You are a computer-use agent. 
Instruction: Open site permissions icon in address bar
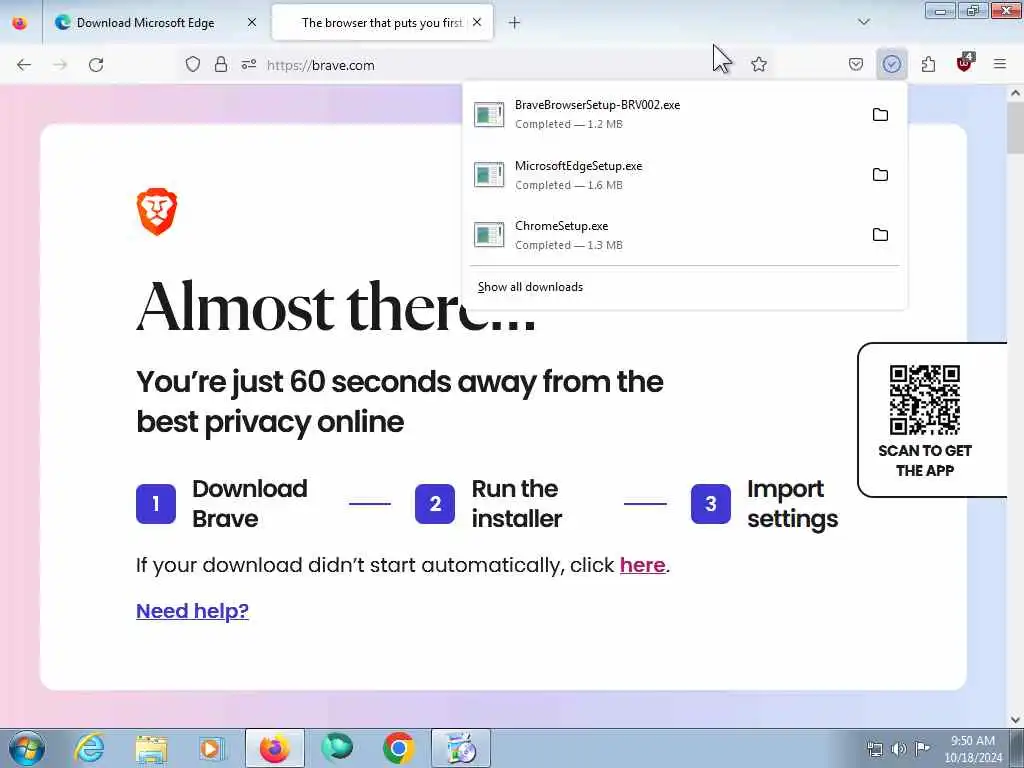pos(249,65)
